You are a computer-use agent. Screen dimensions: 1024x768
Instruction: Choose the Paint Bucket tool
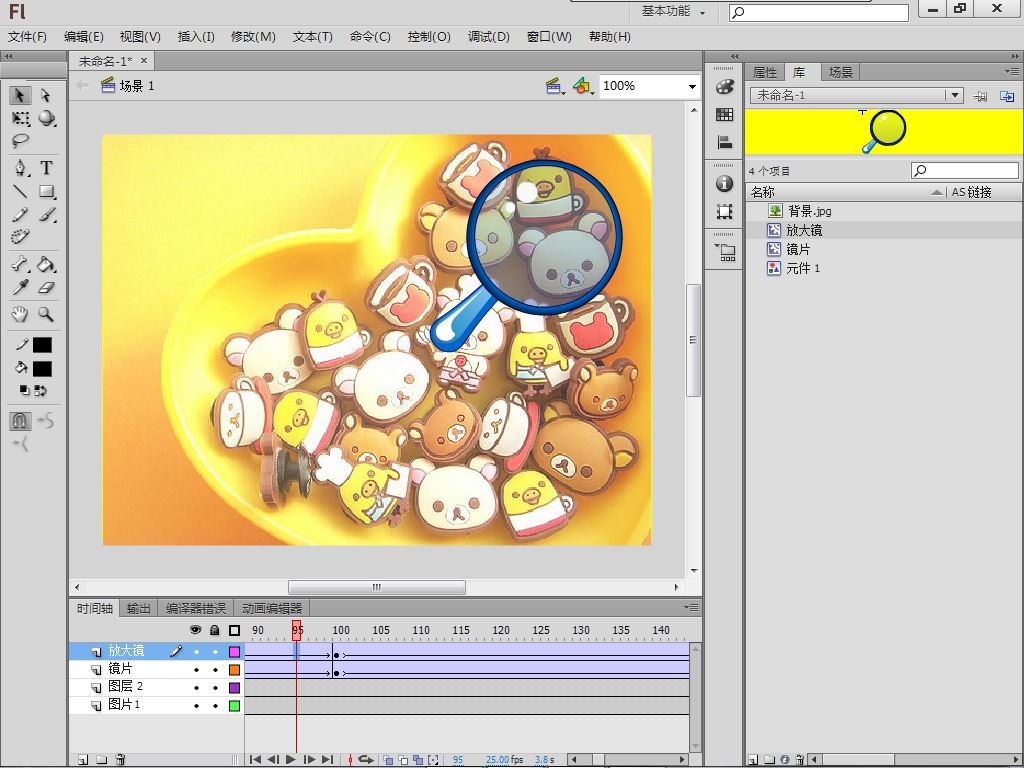(x=46, y=265)
